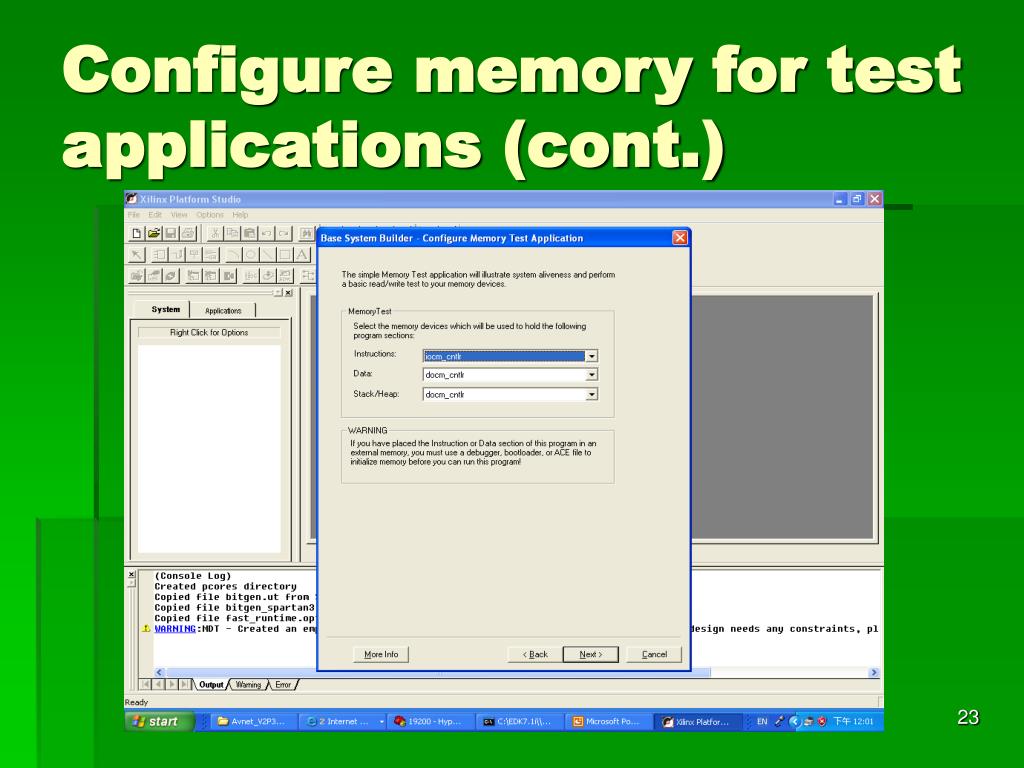Screen dimensions: 1024x768
Task: Click the Undo arrow icon
Action: pos(266,234)
